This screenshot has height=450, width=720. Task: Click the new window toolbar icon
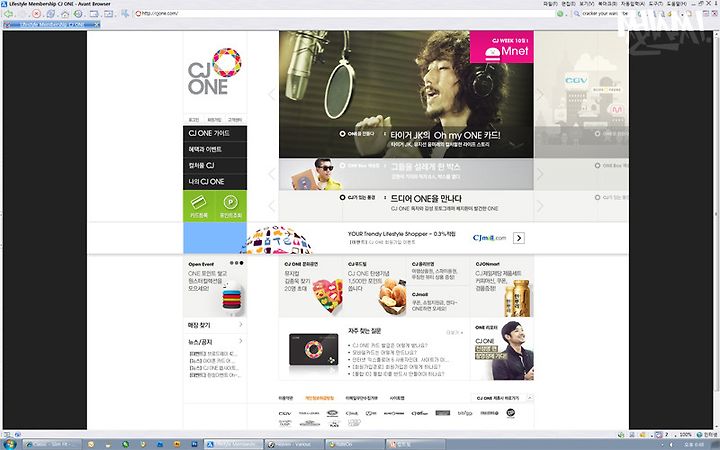[x=94, y=14]
